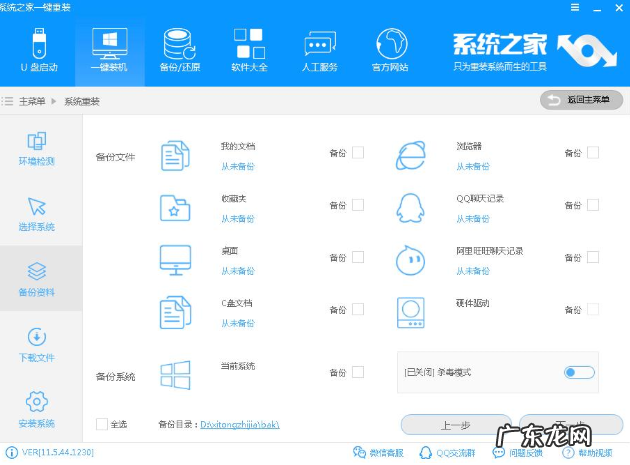Click the version info icon
The image size is (630, 465).
click(12, 453)
